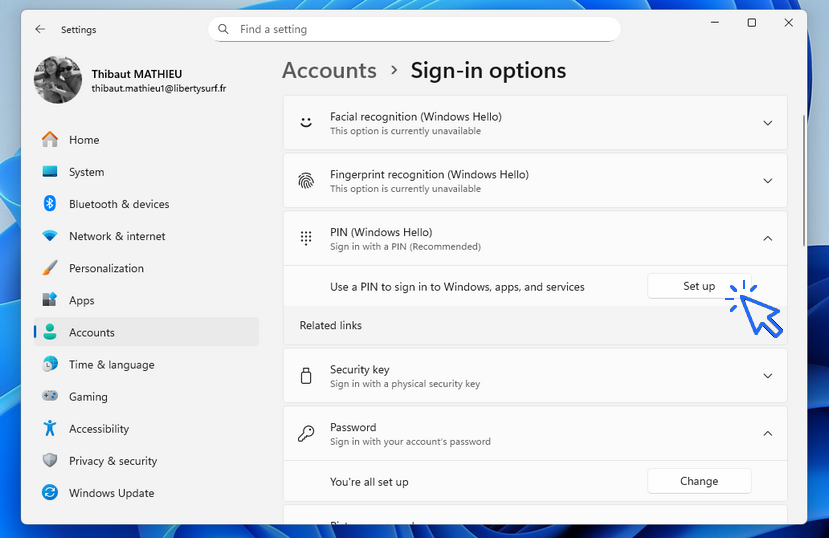Click the search magnifier icon
This screenshot has width=829, height=538.
(223, 29)
